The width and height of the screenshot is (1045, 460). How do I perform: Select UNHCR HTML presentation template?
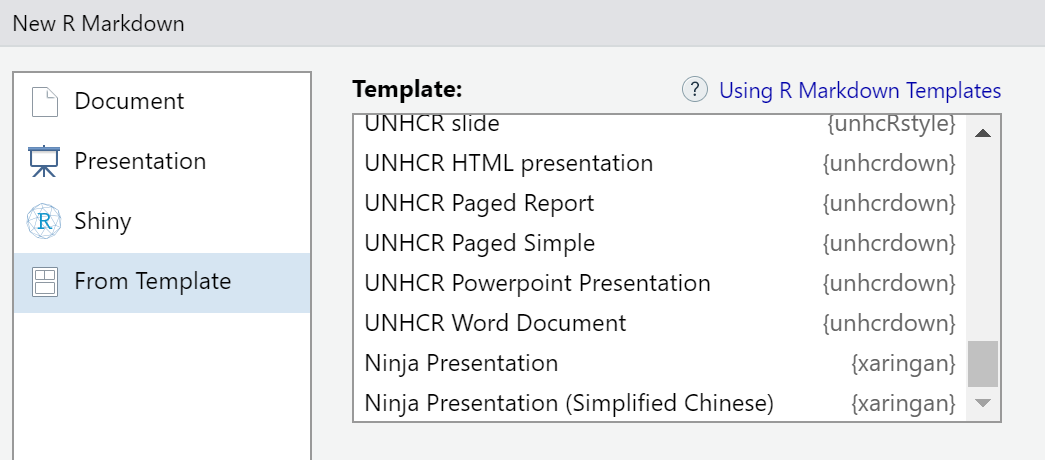(x=508, y=163)
